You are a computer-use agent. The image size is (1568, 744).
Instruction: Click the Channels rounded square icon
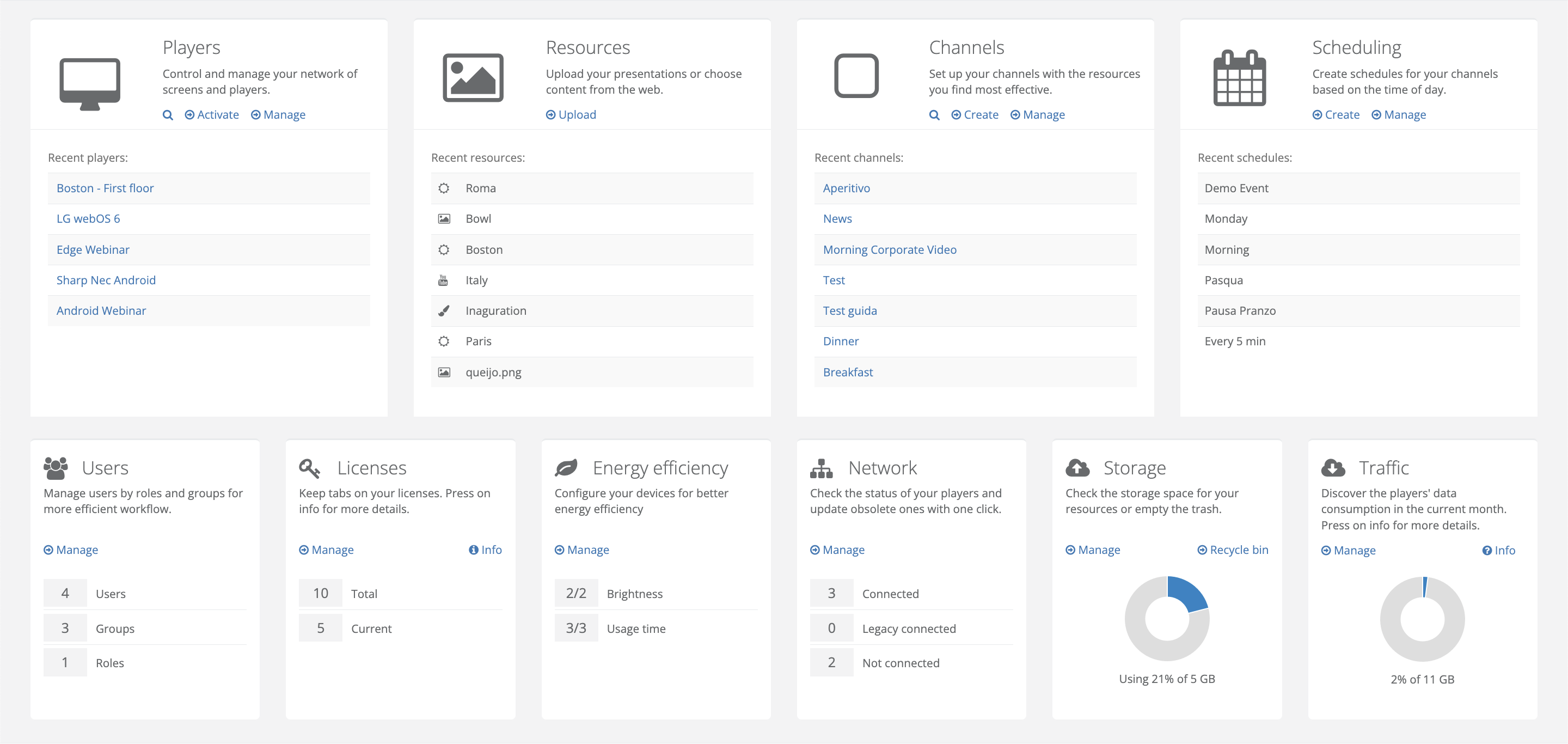pyautogui.click(x=856, y=76)
